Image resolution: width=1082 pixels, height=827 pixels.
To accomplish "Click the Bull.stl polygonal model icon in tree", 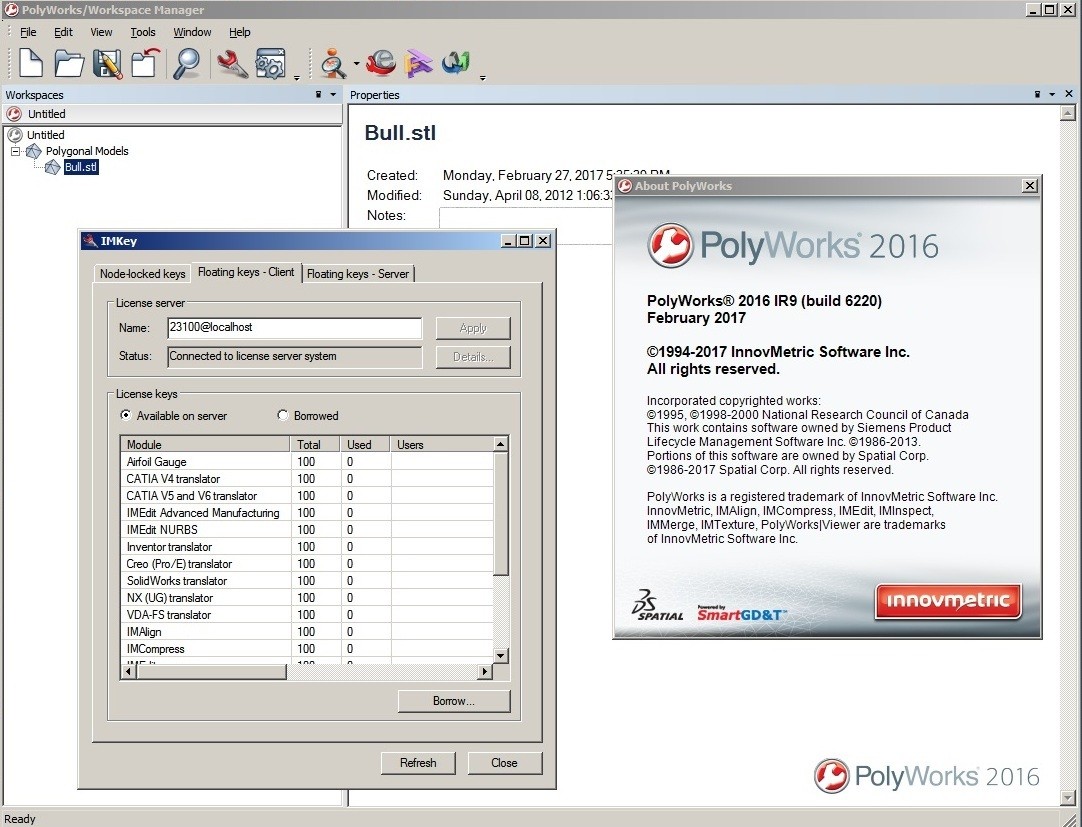I will 52,167.
